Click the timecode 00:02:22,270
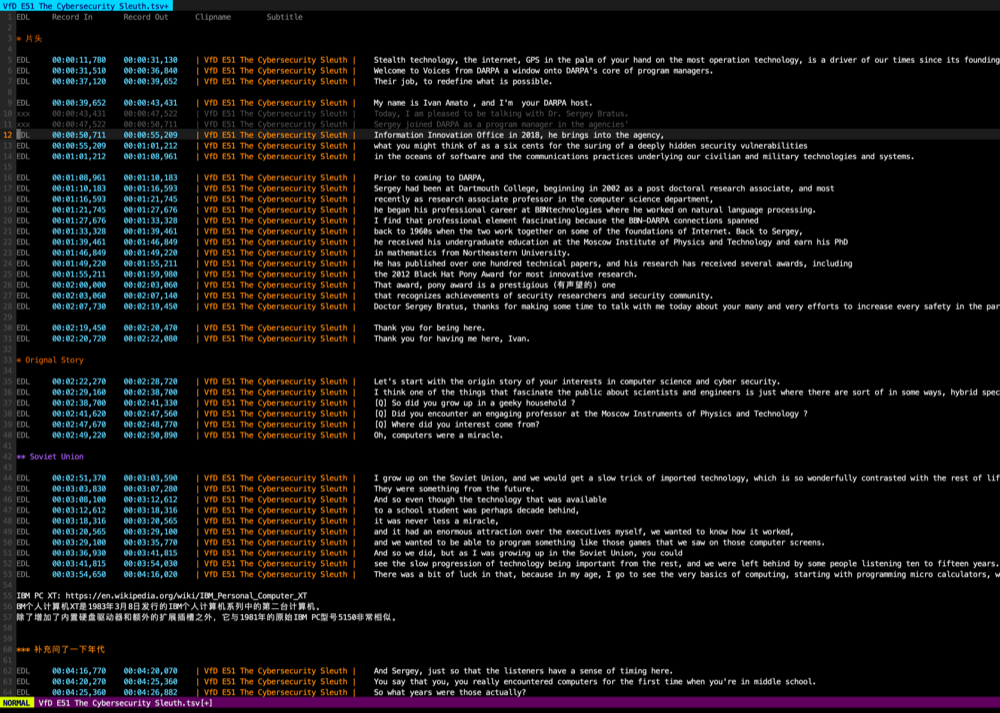Screen dimensions: 1000x713 [x=79, y=381]
